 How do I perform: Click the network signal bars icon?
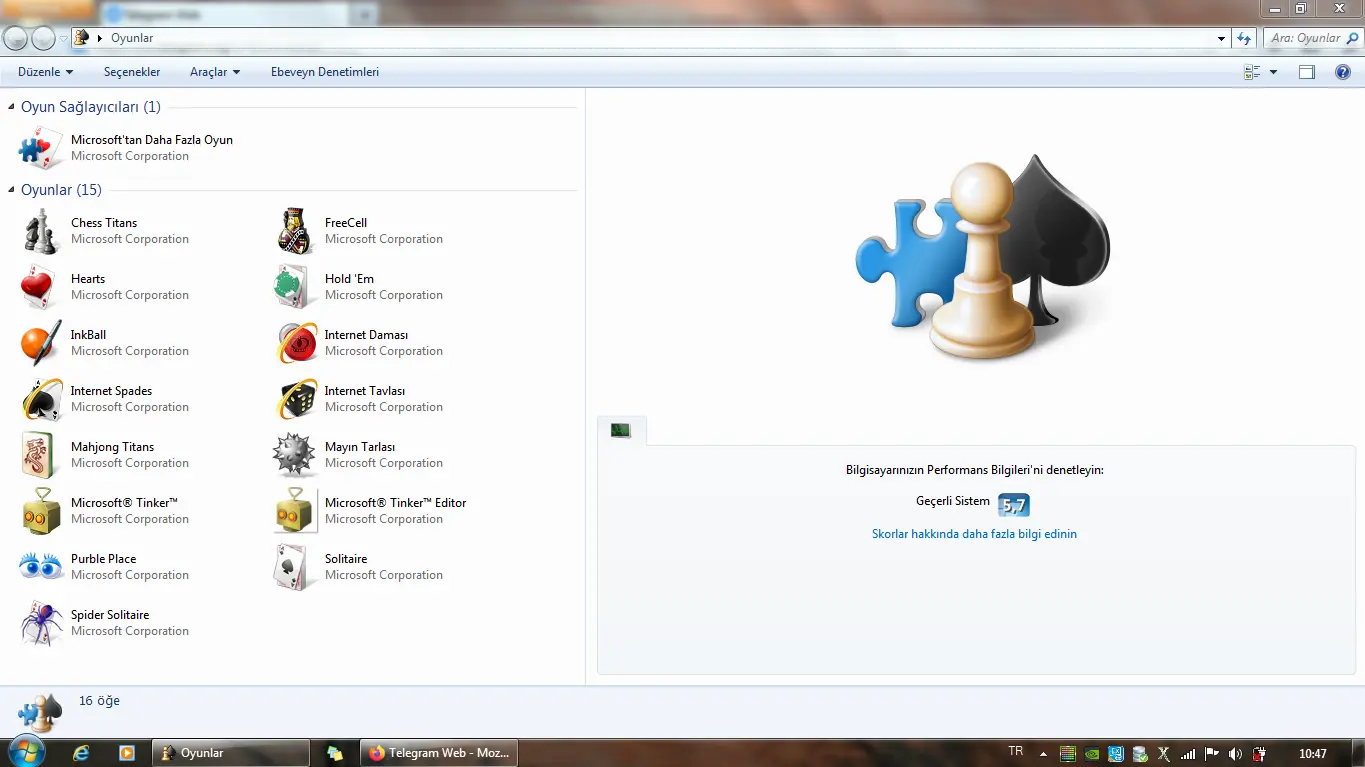(1188, 754)
